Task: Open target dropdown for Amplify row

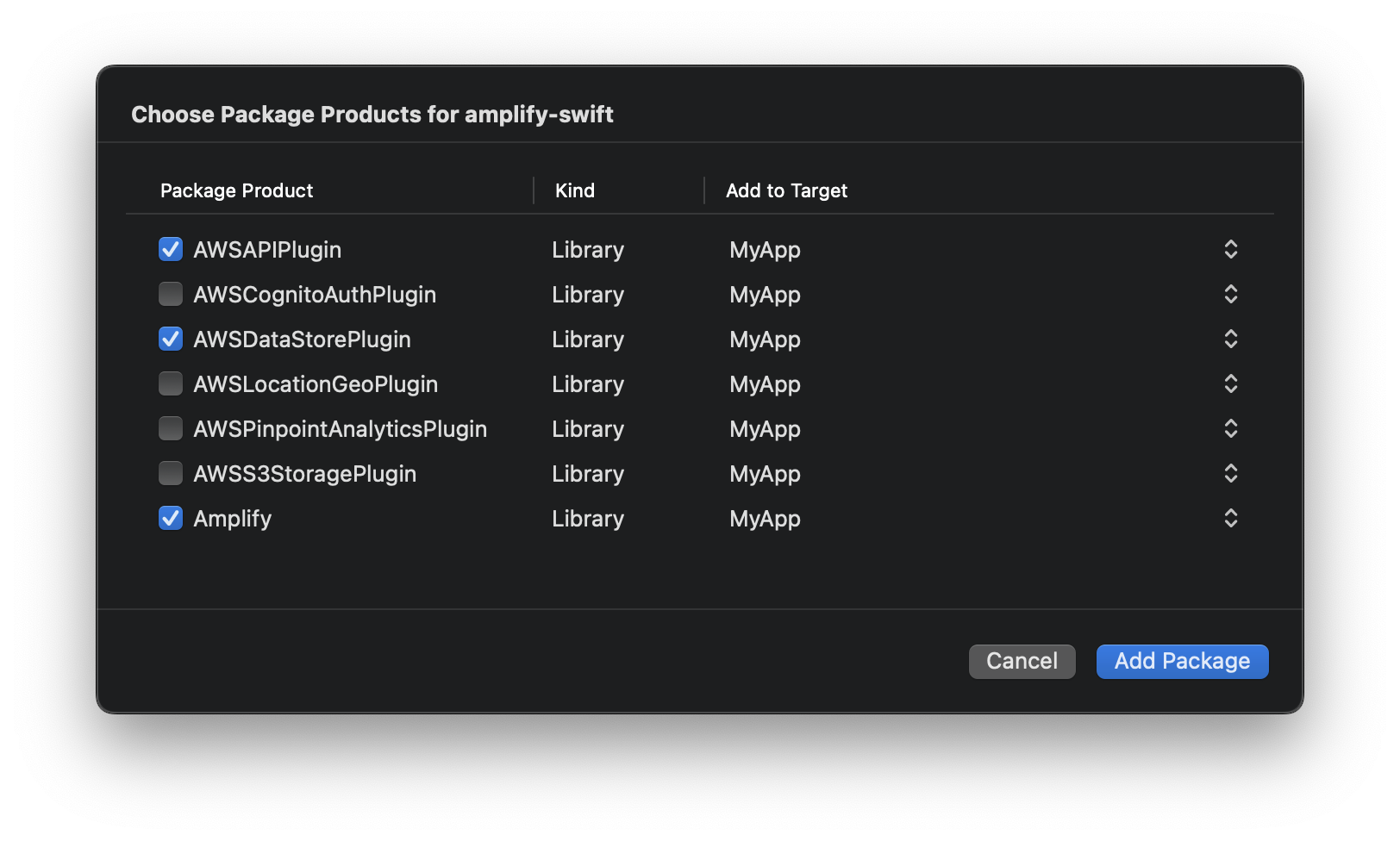Action: coord(1231,518)
